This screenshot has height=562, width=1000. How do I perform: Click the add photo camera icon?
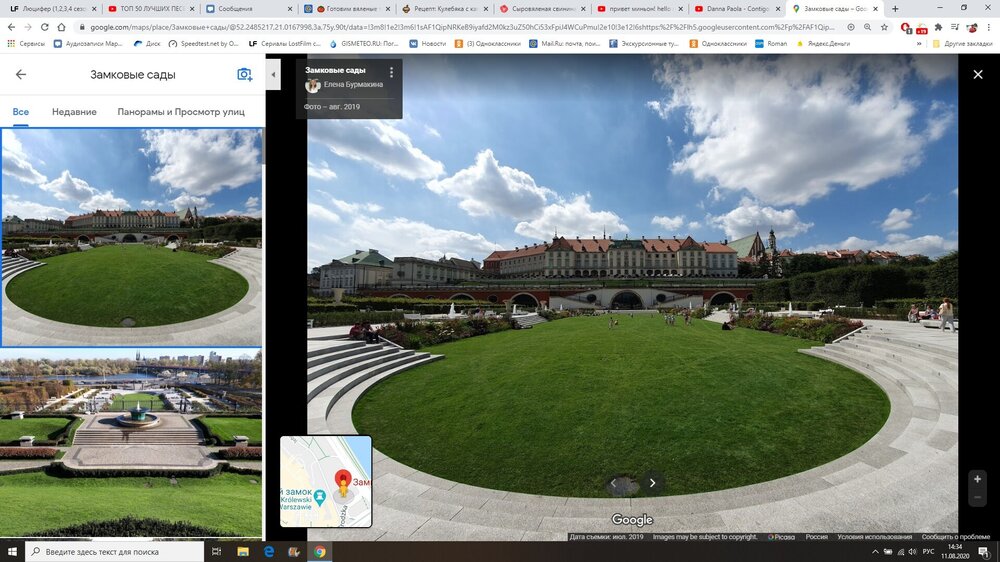coord(244,75)
